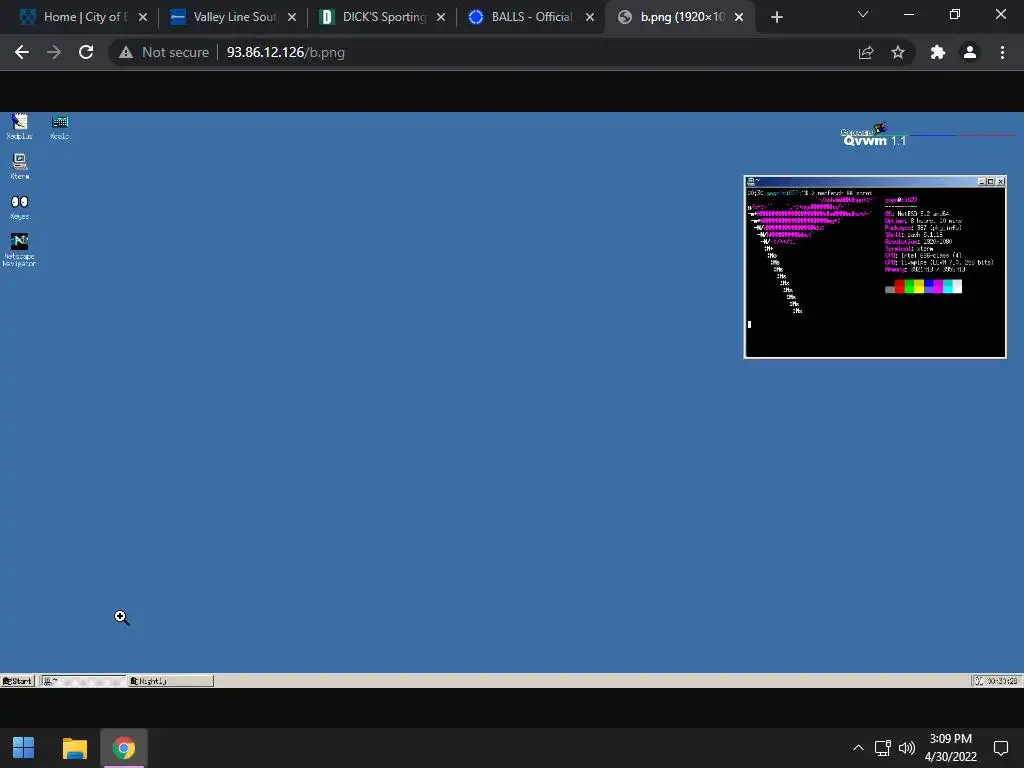The image size is (1024, 768).
Task: Bookmark this page with the star icon
Action: 898,52
